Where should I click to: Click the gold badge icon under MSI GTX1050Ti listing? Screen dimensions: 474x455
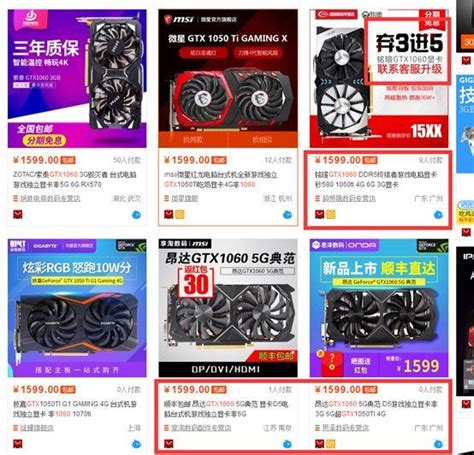tap(180, 214)
